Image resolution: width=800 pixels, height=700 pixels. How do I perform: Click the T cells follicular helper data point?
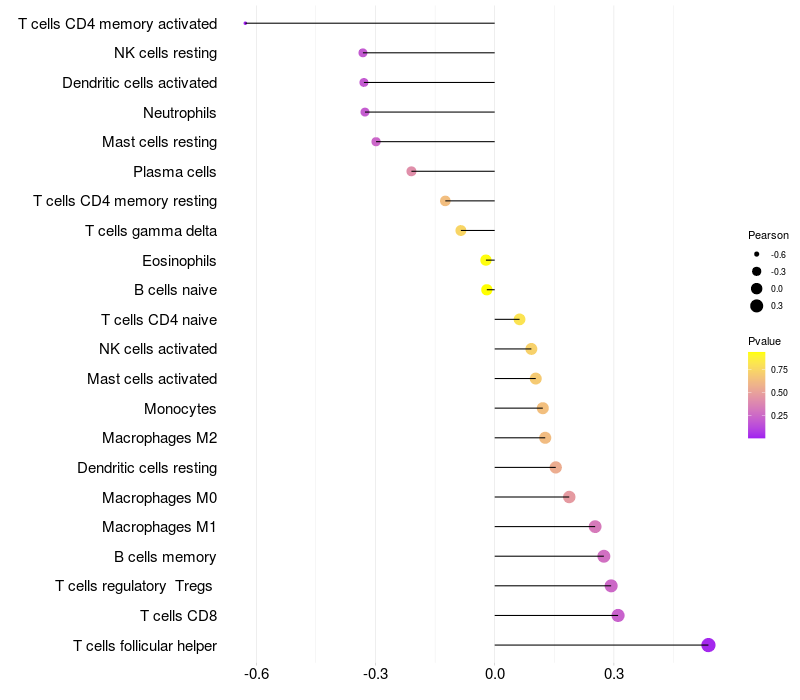pyautogui.click(x=708, y=645)
